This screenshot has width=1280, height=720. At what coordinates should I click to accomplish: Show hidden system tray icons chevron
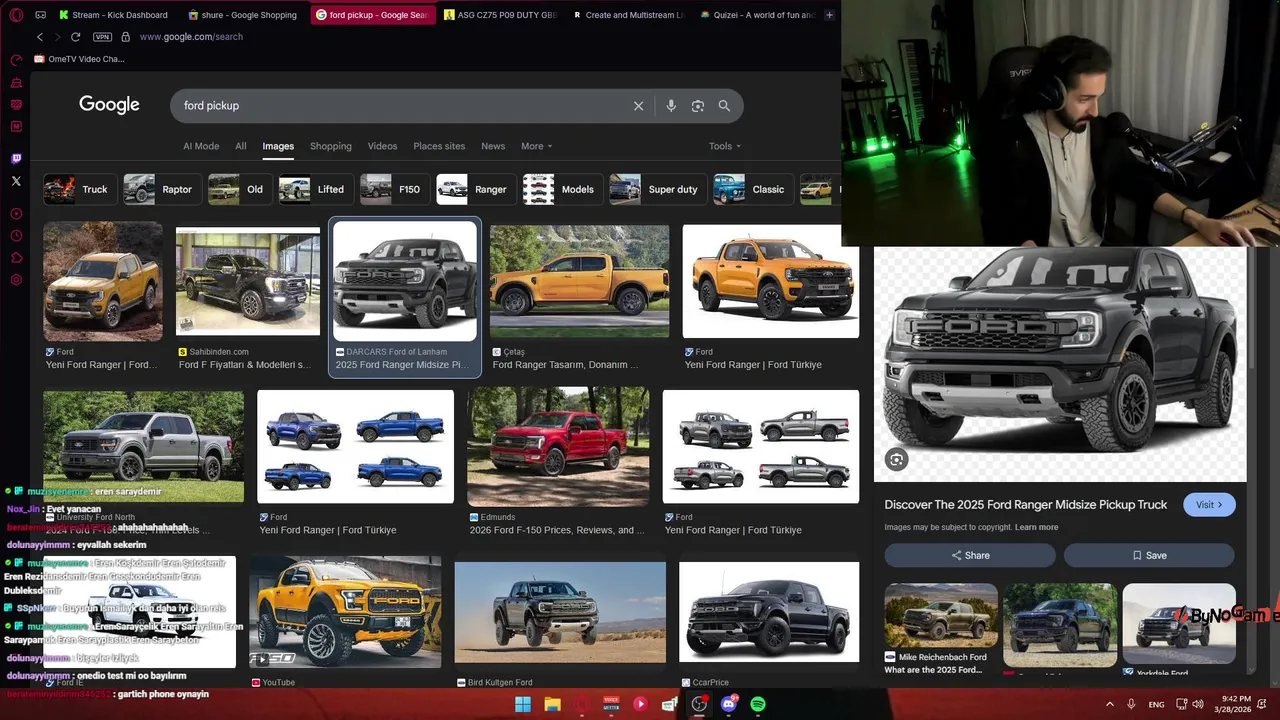point(1110,705)
